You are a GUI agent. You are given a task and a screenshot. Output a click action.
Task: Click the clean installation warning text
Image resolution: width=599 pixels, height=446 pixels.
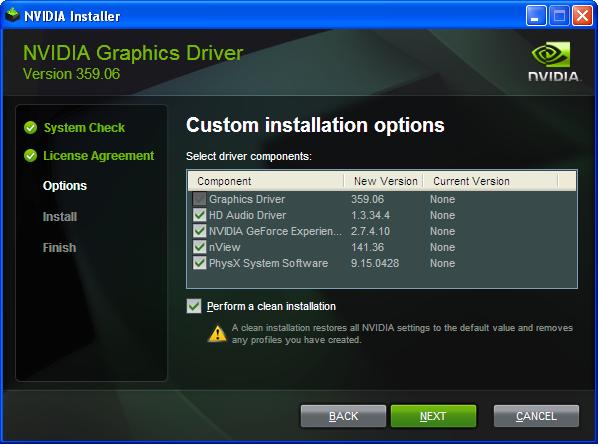coord(402,334)
